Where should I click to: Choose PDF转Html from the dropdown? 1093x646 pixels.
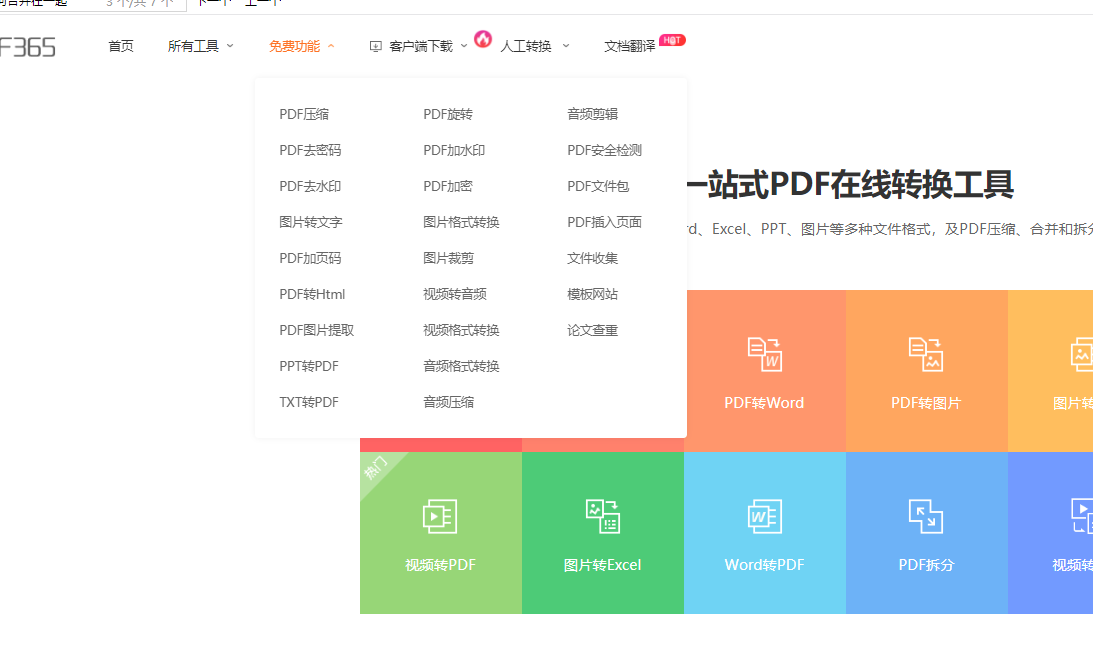tap(312, 294)
